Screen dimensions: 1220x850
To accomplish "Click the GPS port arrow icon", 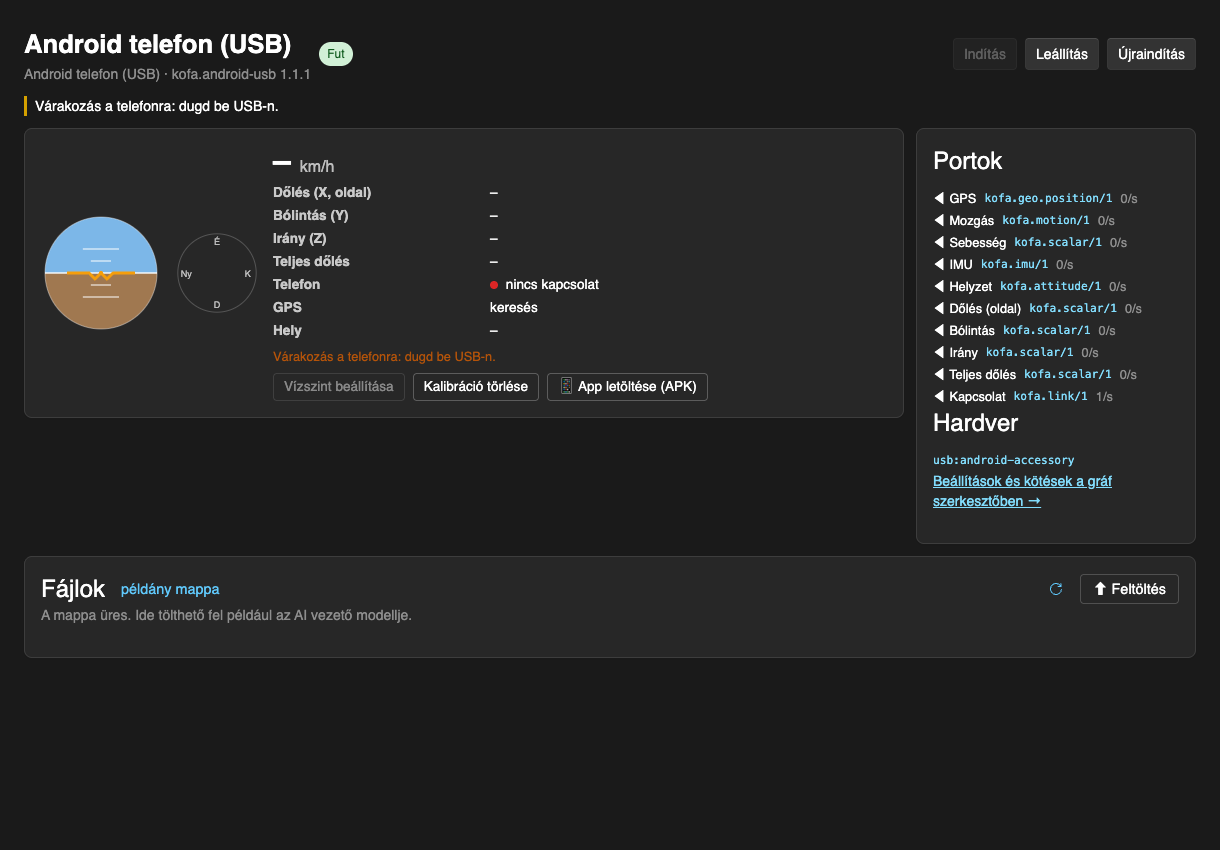I will click(939, 198).
